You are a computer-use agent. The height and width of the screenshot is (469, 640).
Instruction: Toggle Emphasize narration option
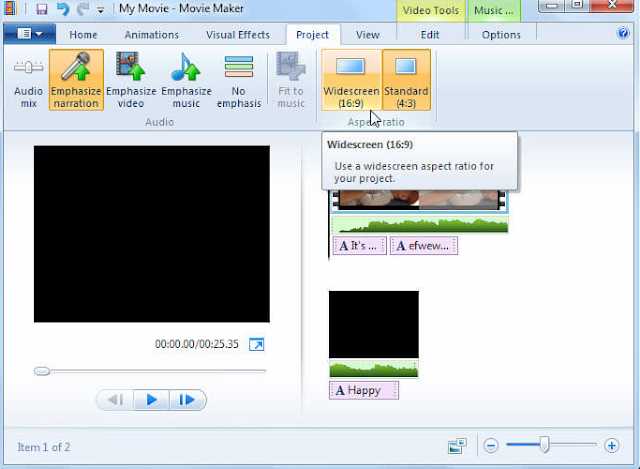(x=76, y=80)
